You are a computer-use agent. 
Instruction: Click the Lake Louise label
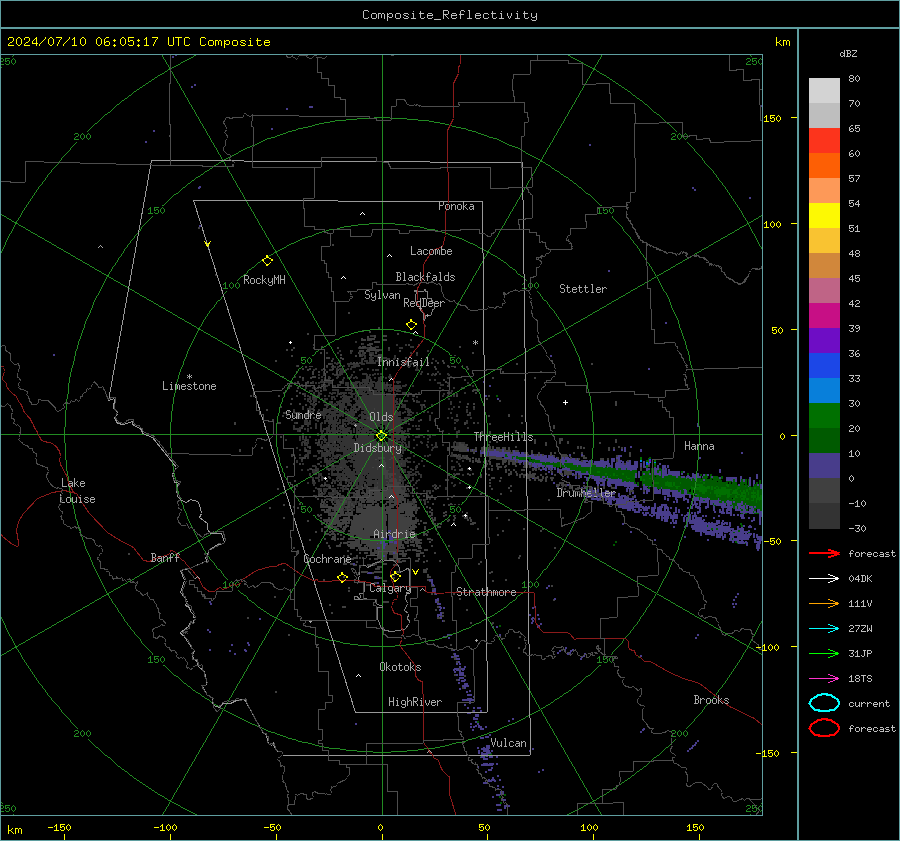(77, 491)
